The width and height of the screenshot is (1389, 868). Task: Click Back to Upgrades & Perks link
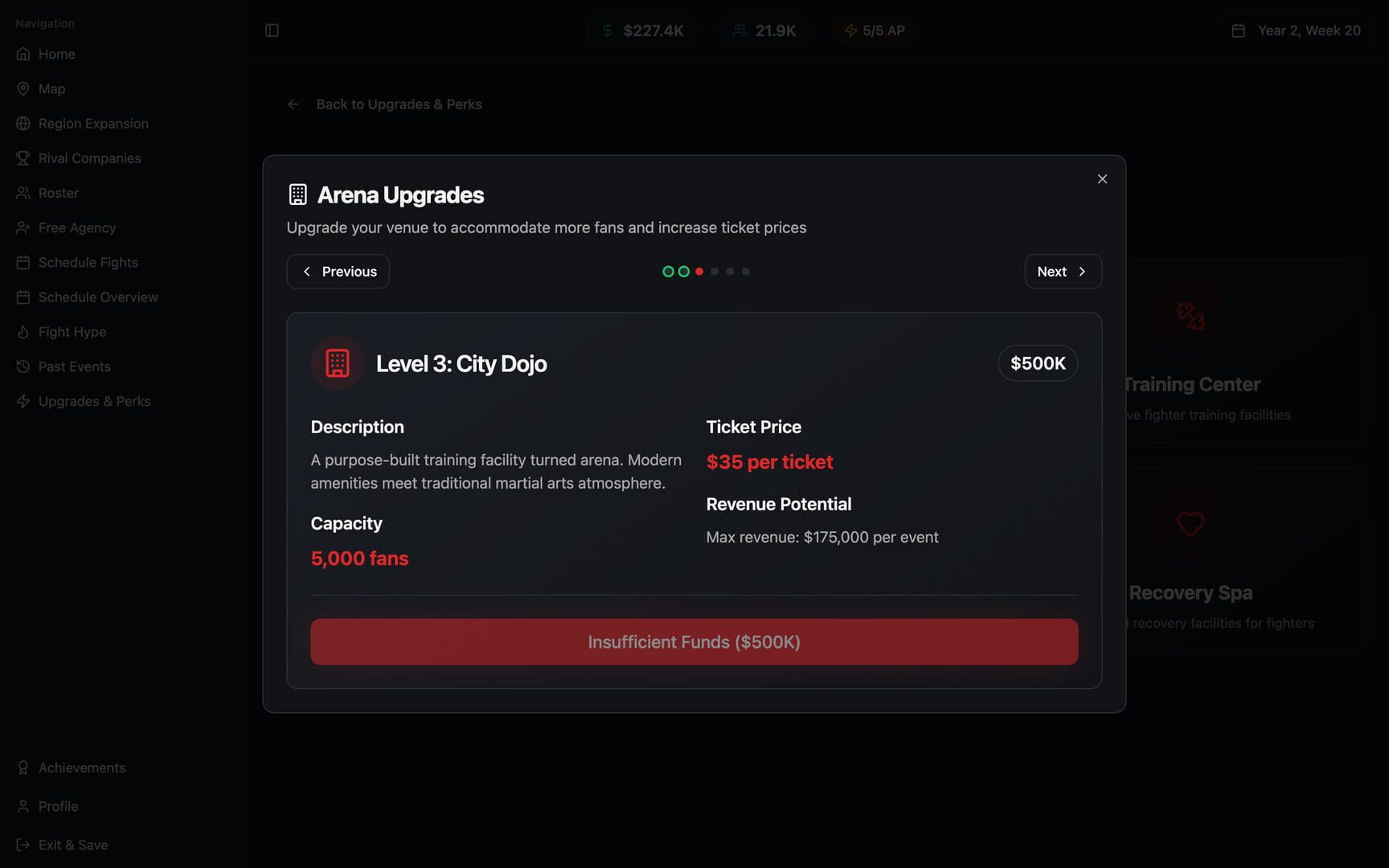point(399,104)
